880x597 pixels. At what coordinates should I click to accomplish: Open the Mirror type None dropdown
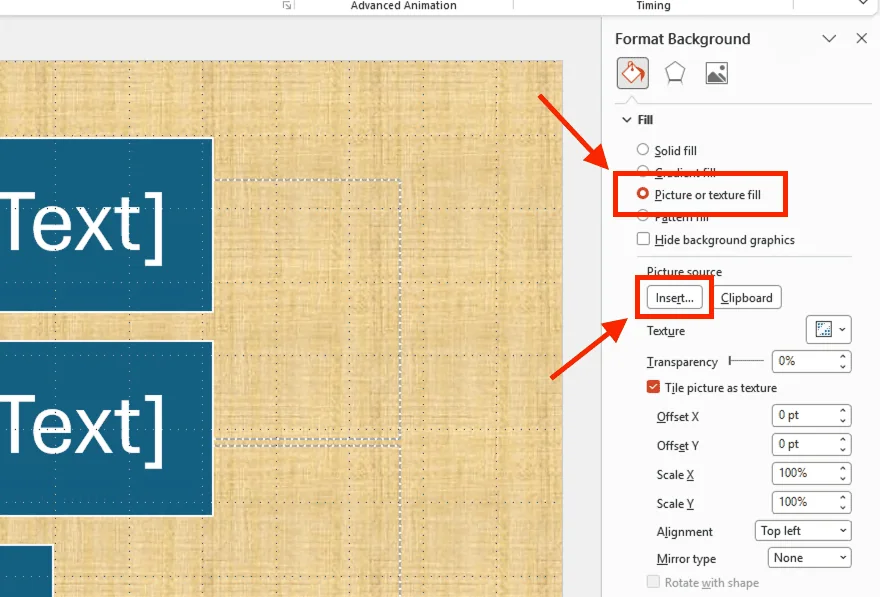coord(809,558)
